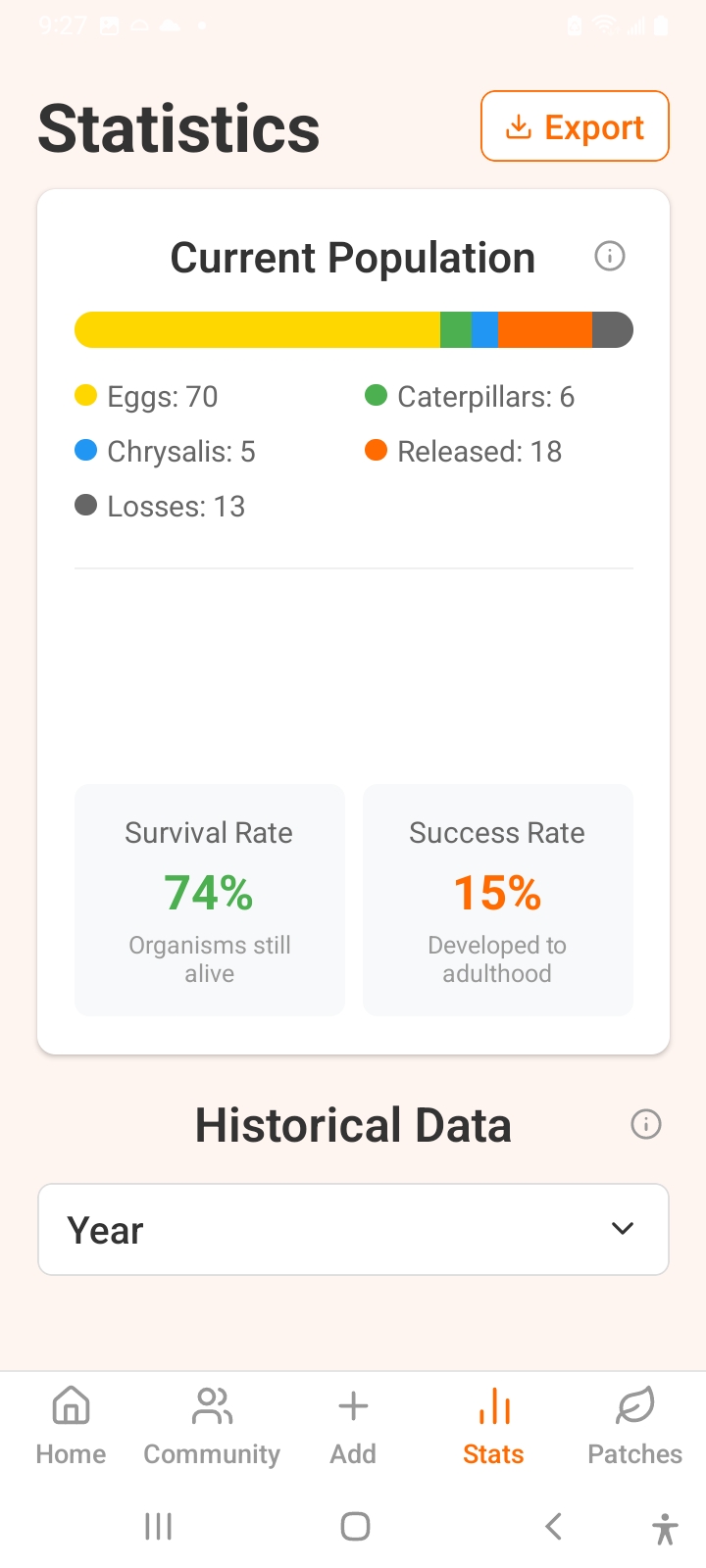Tap the accessibility shortcut icon
This screenshot has height=1568, width=706.
click(x=664, y=1528)
